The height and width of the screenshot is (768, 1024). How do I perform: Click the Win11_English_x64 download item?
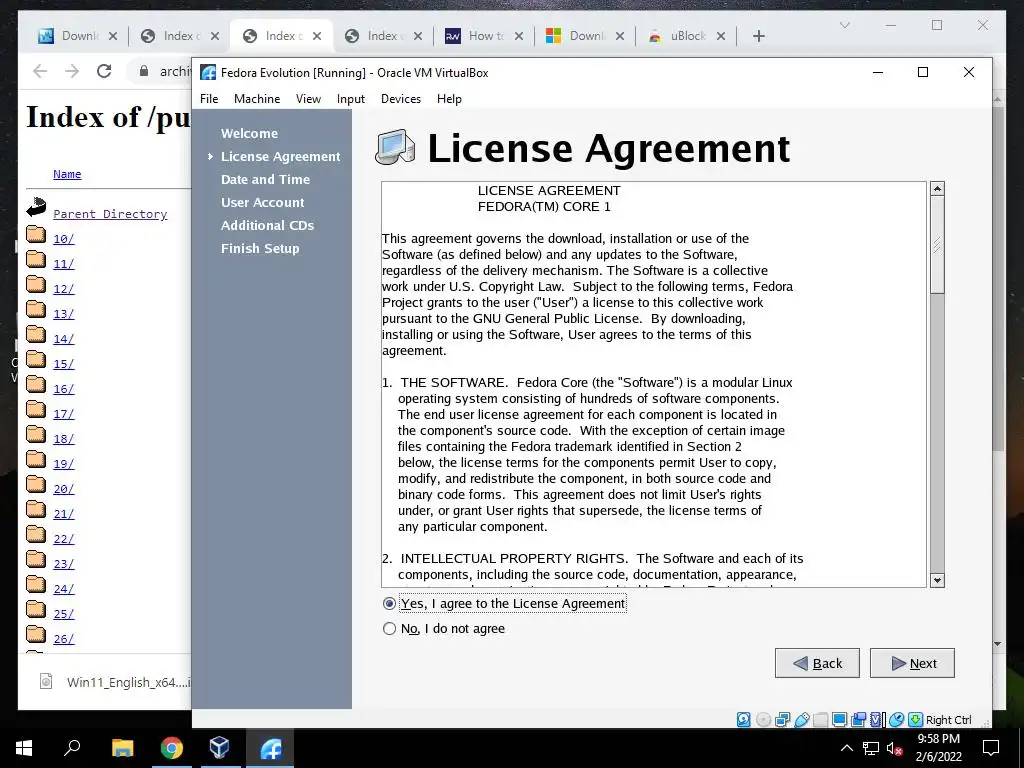114,682
